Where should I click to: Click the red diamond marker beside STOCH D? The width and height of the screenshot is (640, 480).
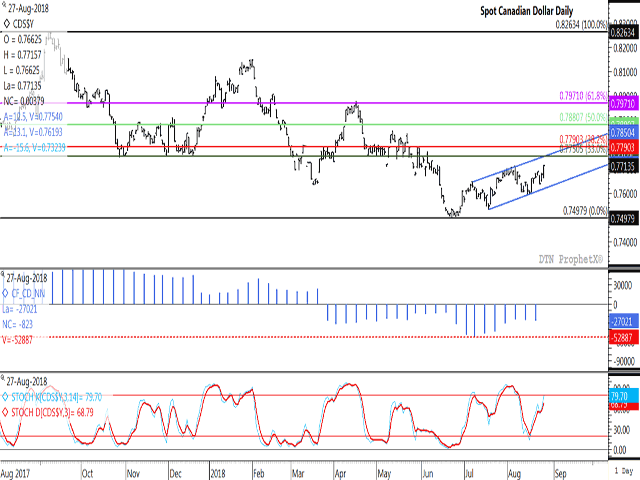click(5, 412)
